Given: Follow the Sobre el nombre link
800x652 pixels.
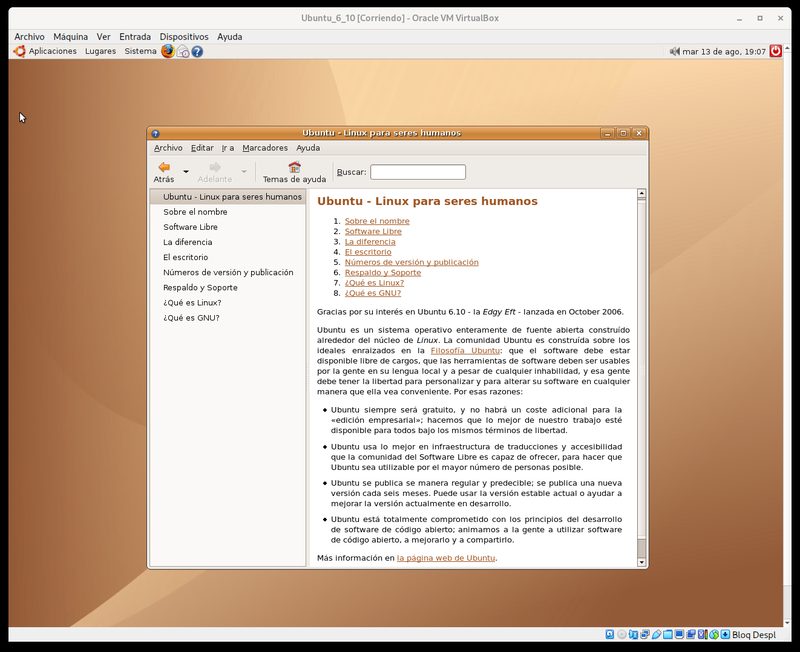Looking at the screenshot, I should coord(377,221).
